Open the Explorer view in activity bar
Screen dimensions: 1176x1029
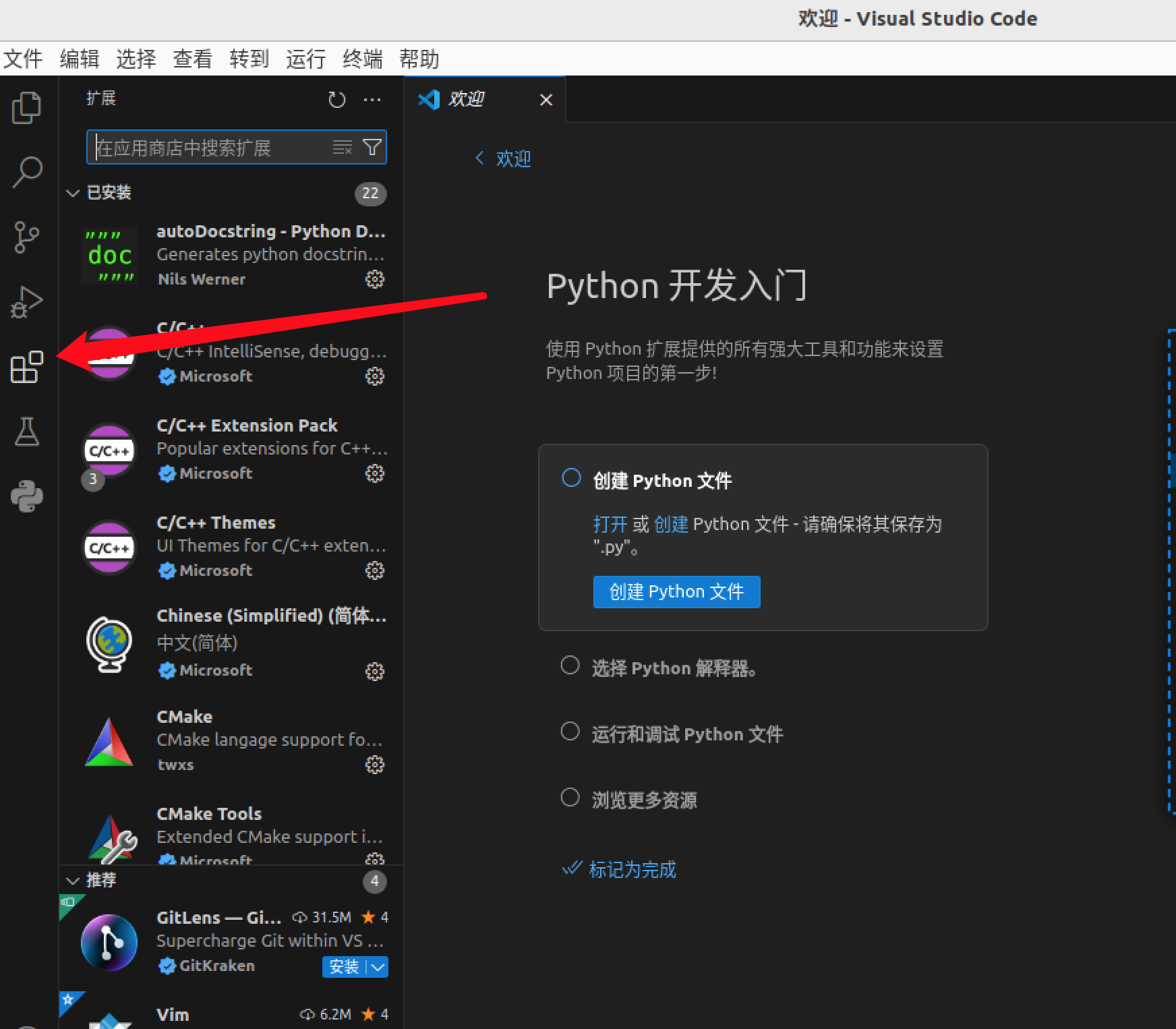[x=27, y=108]
